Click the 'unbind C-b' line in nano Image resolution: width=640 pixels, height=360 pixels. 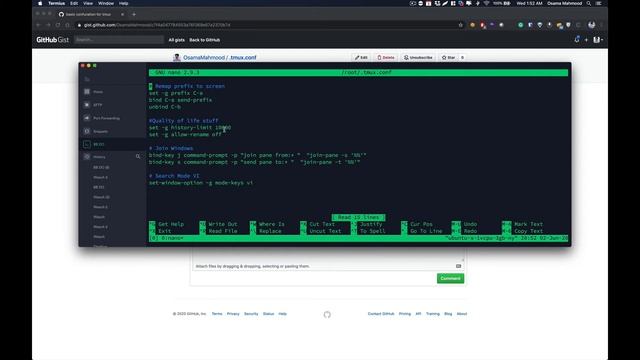click(x=164, y=107)
